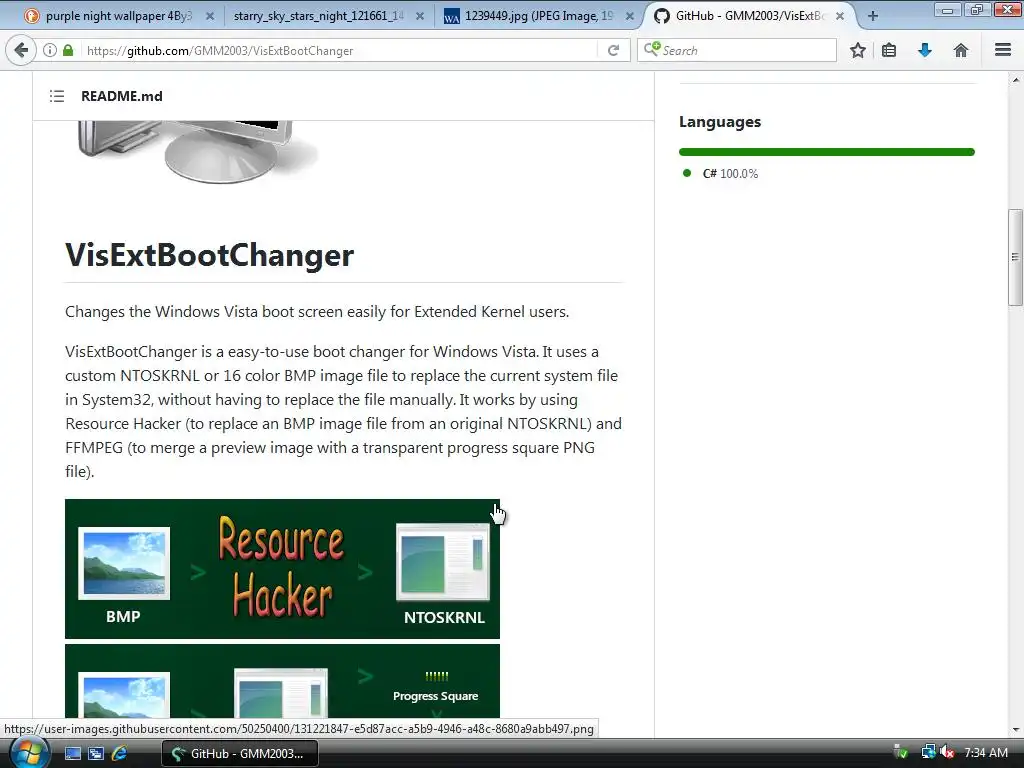The image size is (1024, 768).
Task: Click Switch between windows taskbar icon
Action: pos(96,754)
